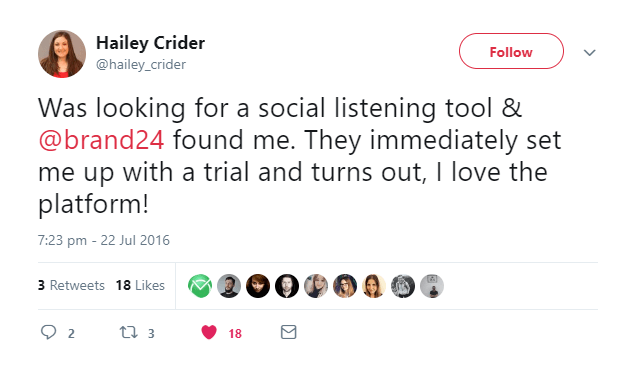Click the last liker avatar in the row
Image resolution: width=635 pixels, height=370 pixels.
(x=432, y=286)
